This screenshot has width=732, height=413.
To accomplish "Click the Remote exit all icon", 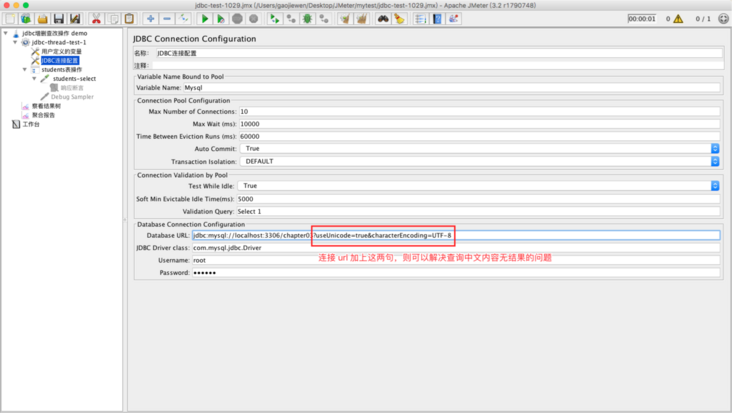I will (324, 19).
